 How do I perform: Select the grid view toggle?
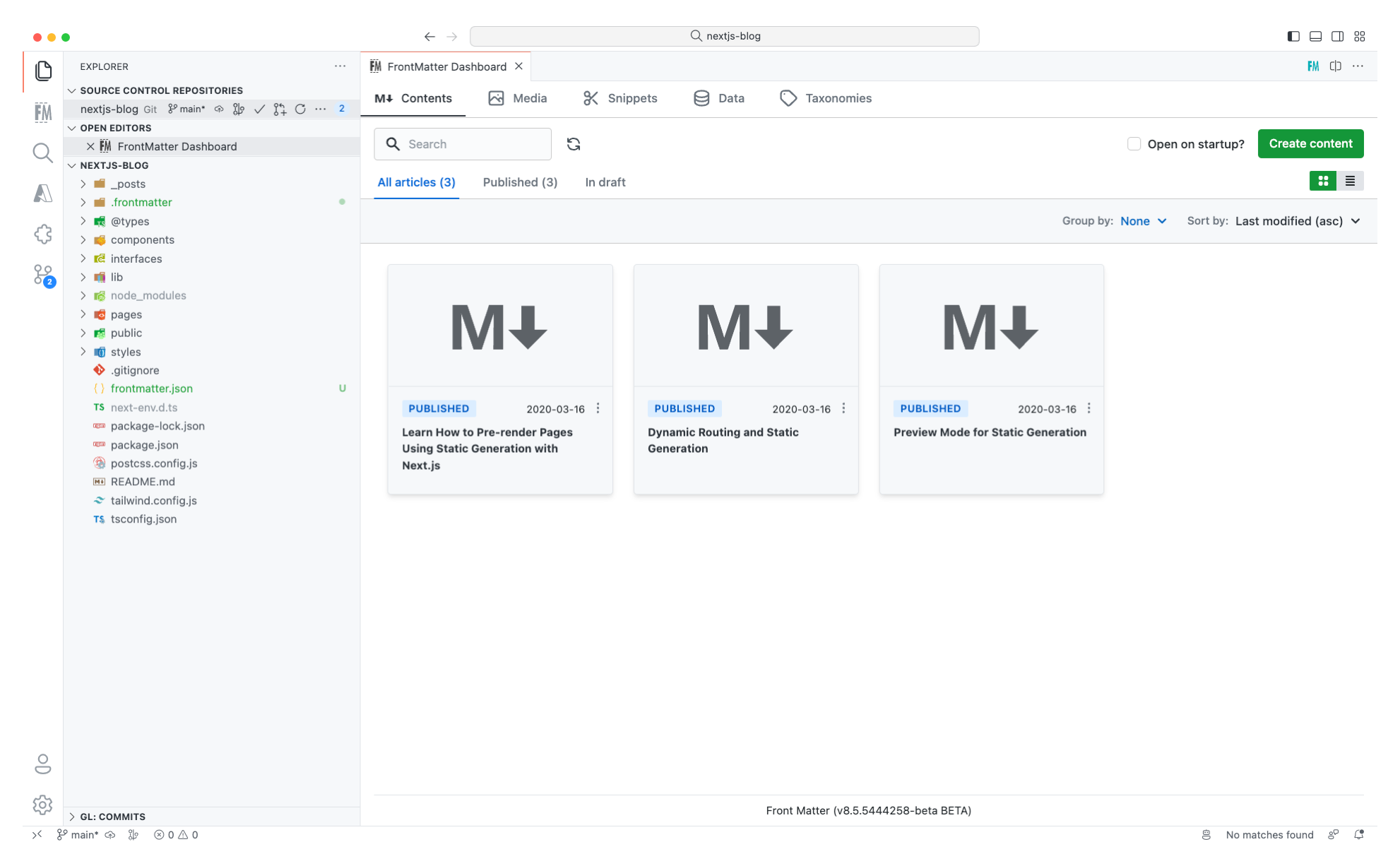(1322, 181)
